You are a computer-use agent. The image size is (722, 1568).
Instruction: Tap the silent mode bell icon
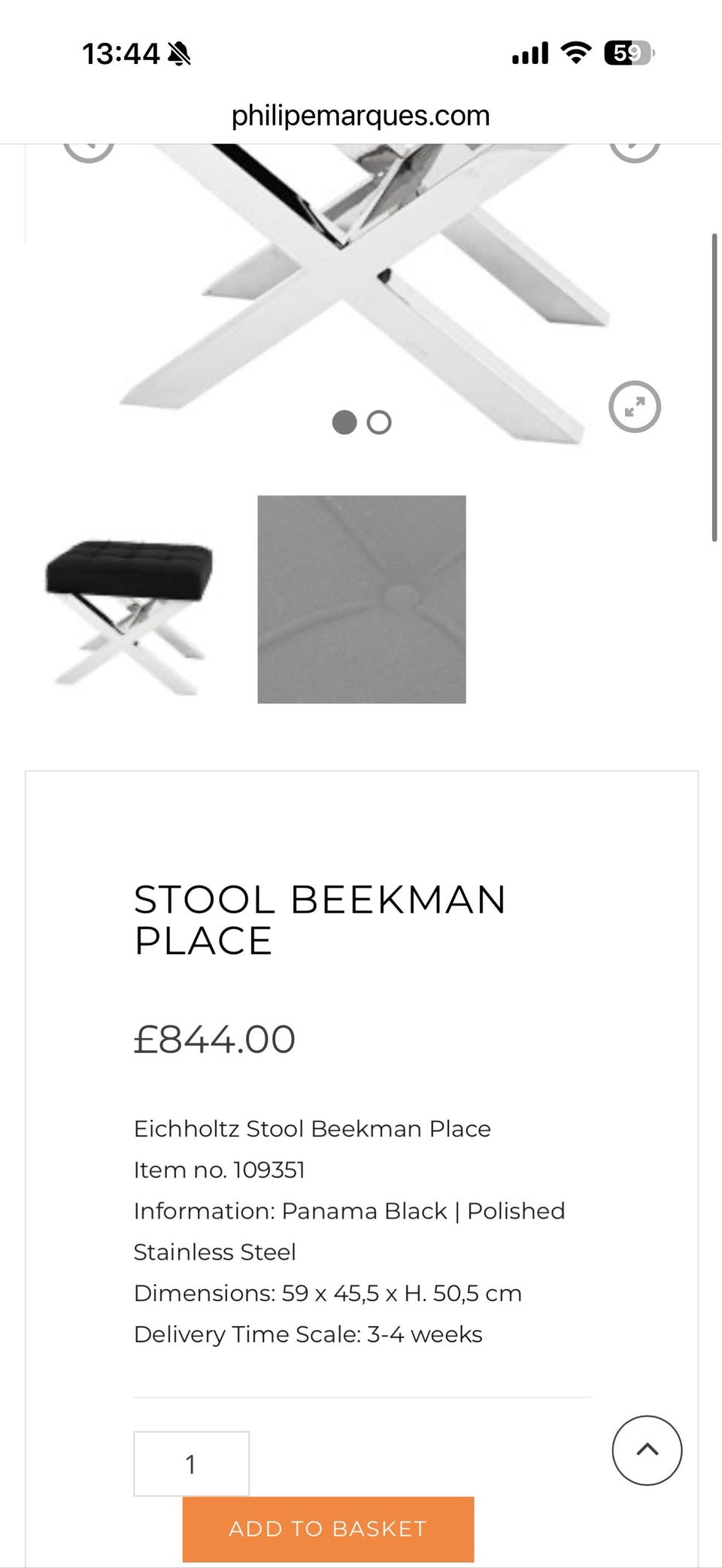tap(179, 54)
